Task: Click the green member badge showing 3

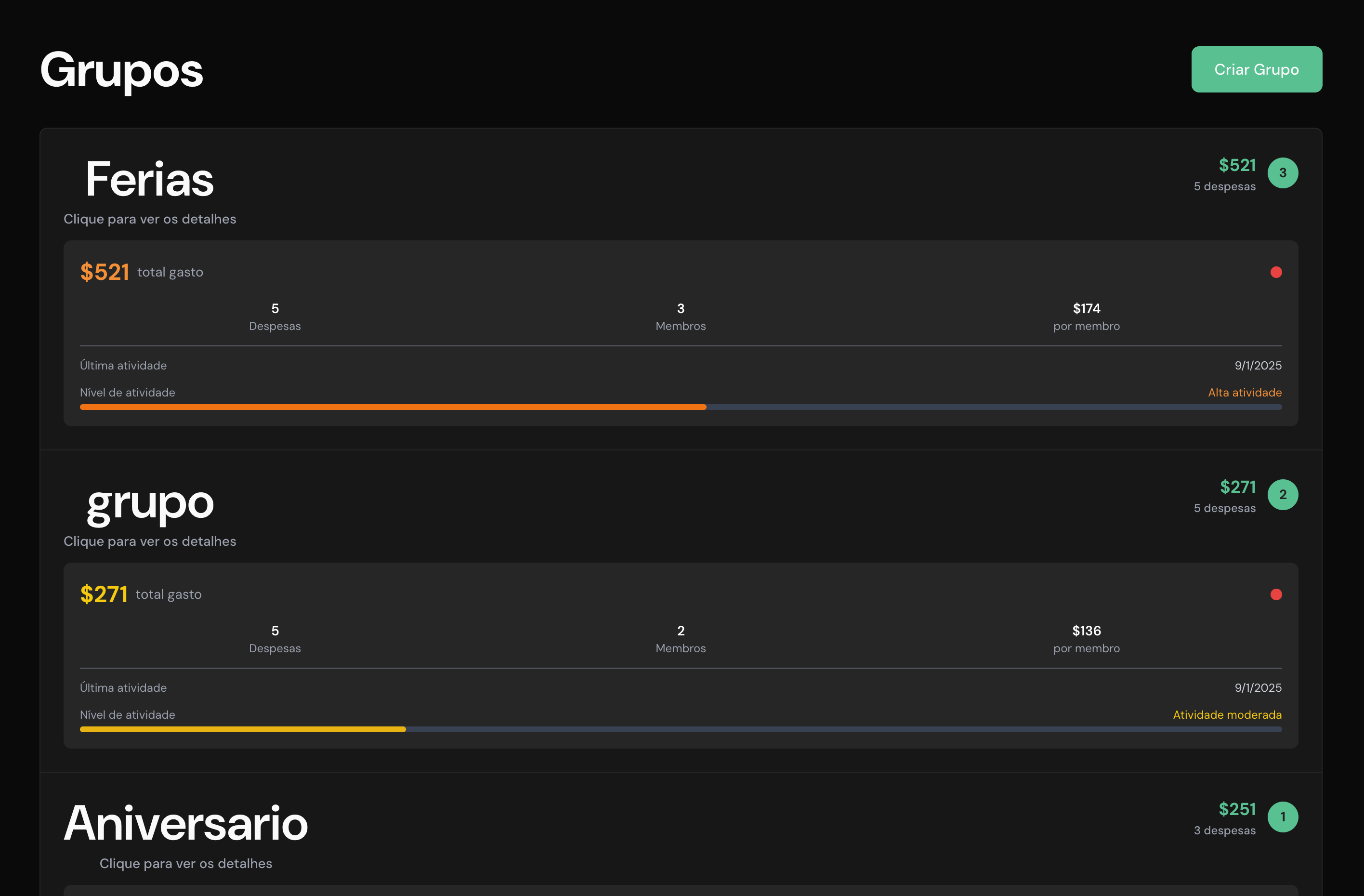Action: (x=1283, y=173)
